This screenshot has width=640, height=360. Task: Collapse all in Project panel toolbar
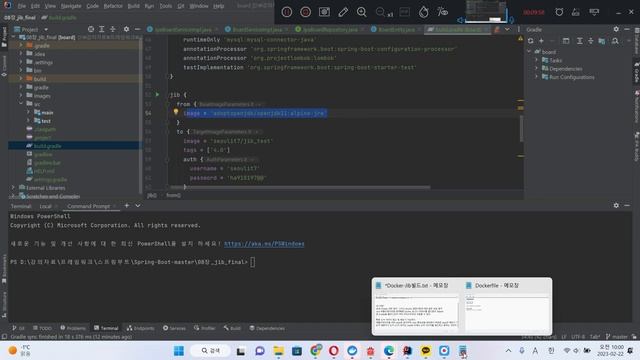click(x=113, y=29)
